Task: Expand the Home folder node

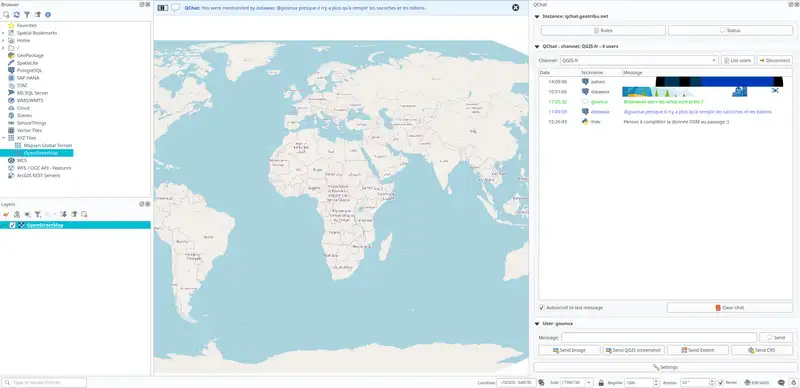Action: point(3,40)
